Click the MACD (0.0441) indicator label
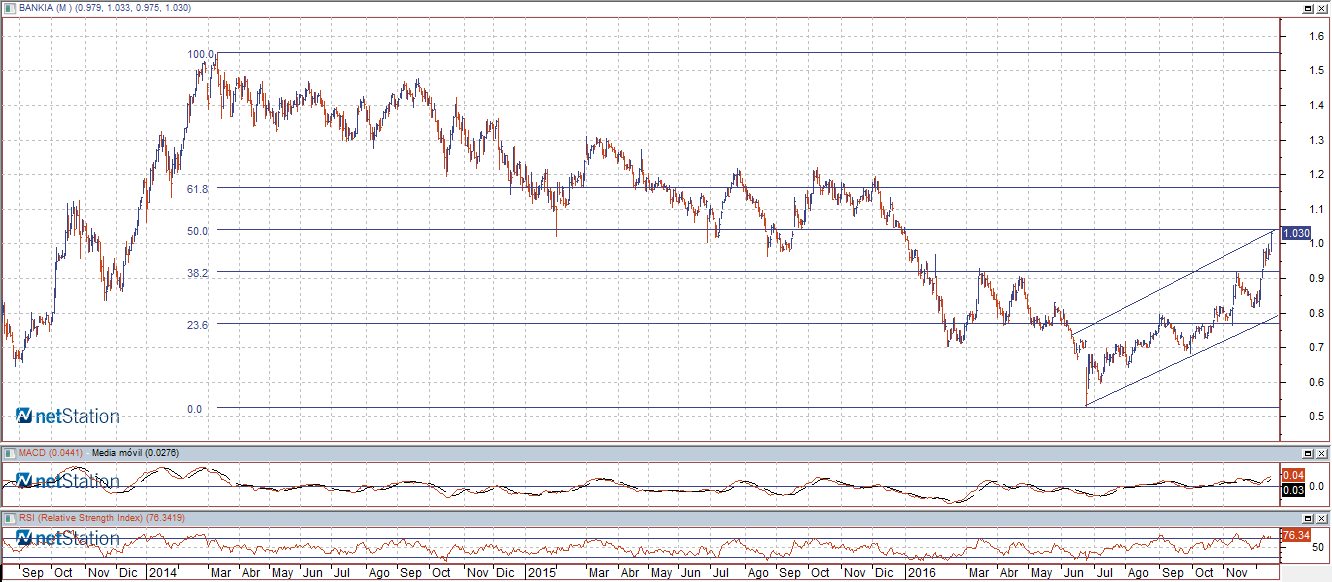The width and height of the screenshot is (1332, 582). click(50, 453)
